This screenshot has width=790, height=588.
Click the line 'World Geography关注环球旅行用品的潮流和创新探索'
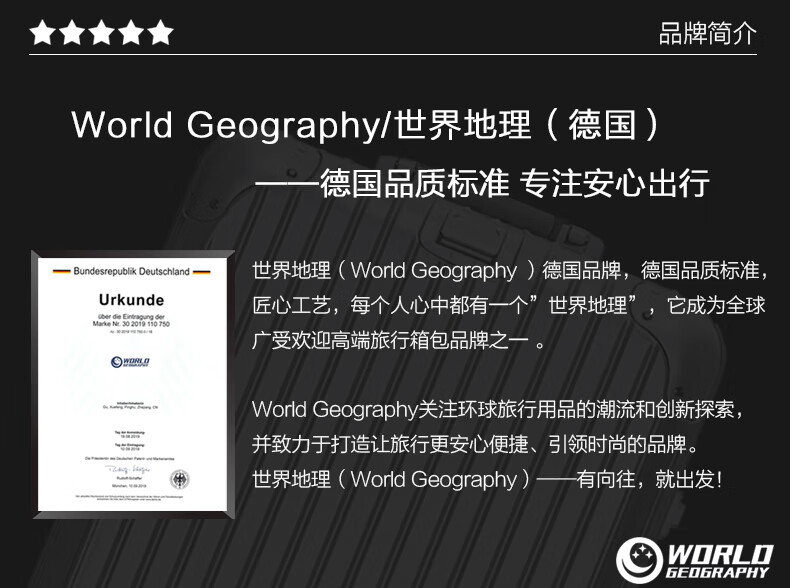coord(498,409)
